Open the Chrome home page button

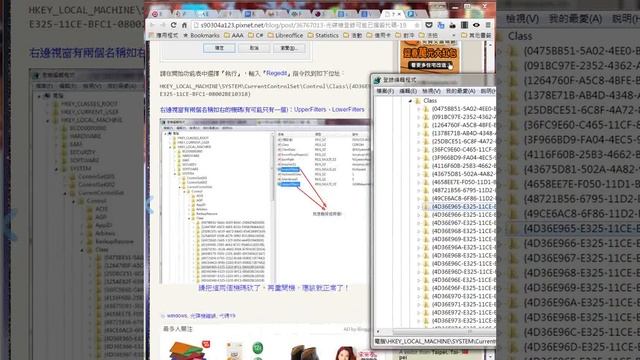[184, 25]
